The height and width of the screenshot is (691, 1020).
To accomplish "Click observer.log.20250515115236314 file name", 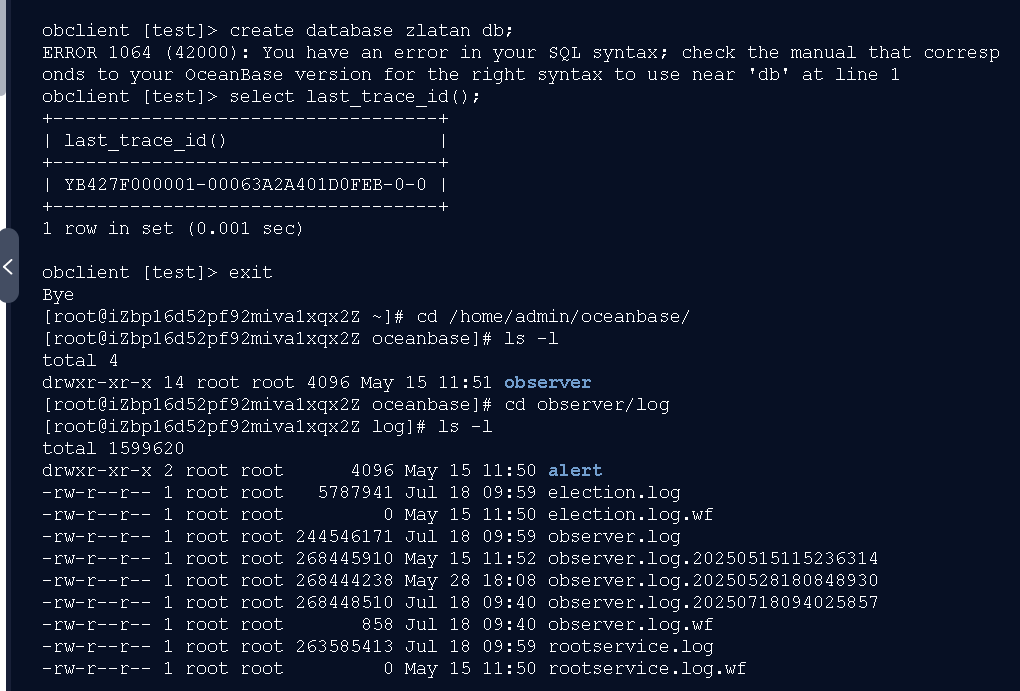I will (x=713, y=559).
